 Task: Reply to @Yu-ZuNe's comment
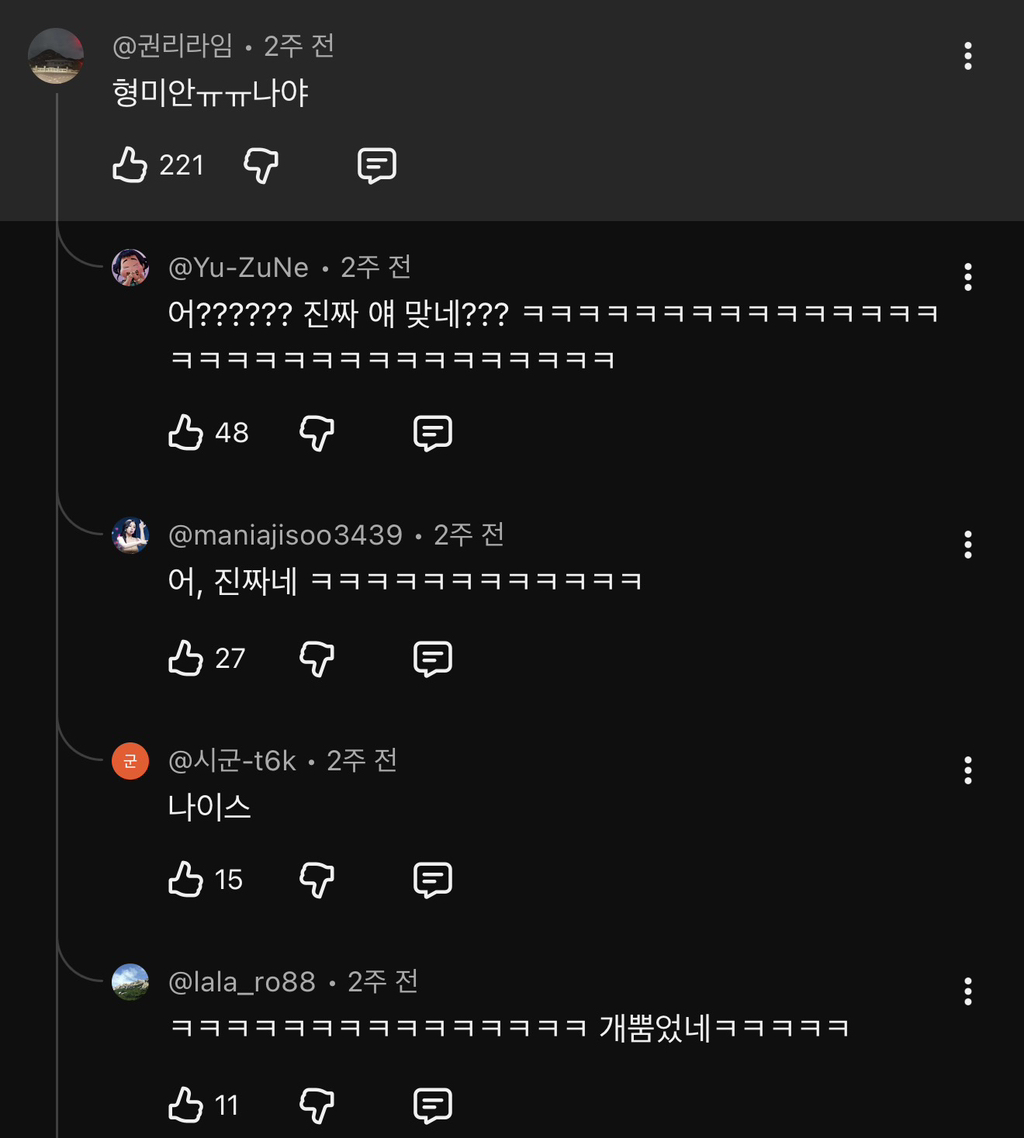tap(433, 433)
